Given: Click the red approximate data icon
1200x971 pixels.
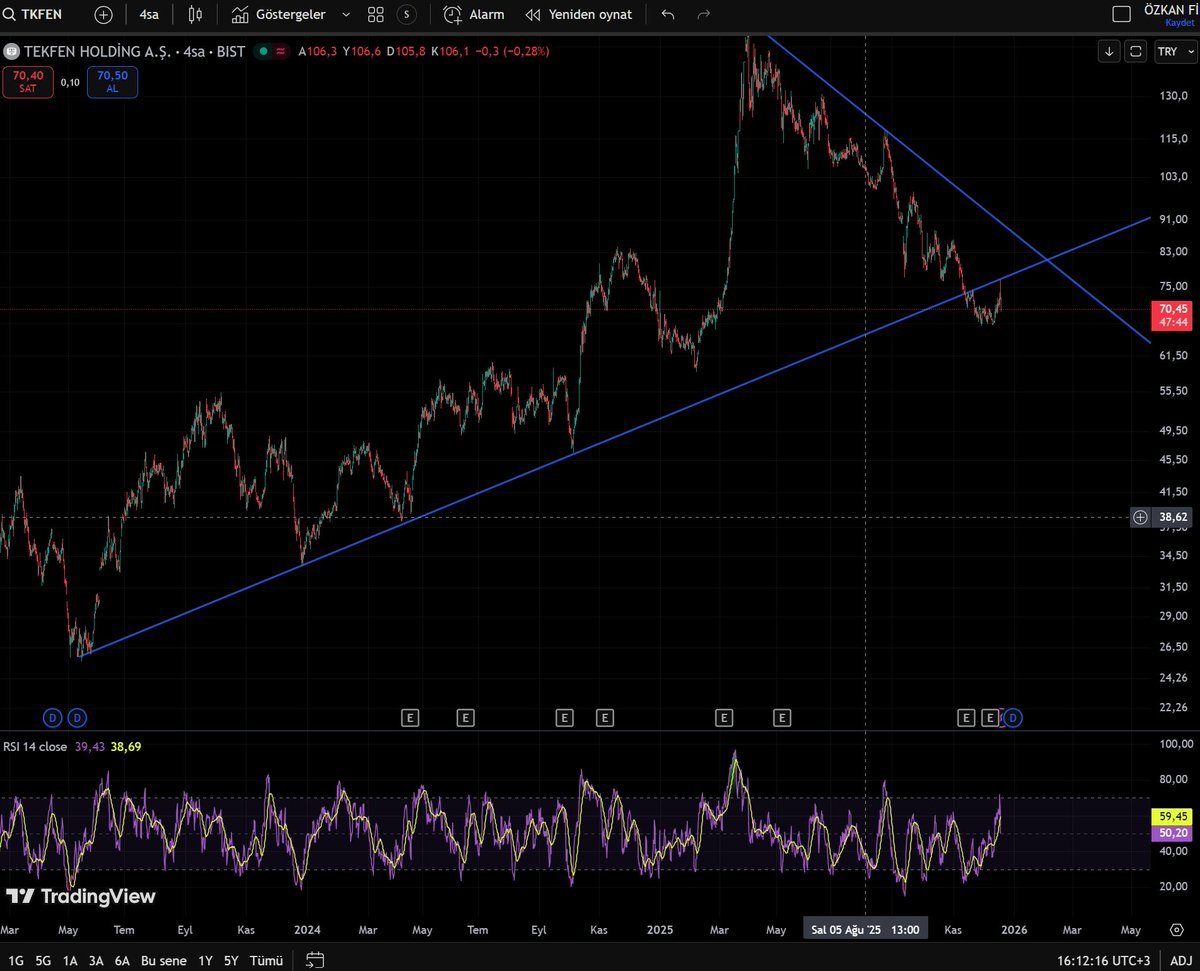Looking at the screenshot, I should [x=281, y=51].
